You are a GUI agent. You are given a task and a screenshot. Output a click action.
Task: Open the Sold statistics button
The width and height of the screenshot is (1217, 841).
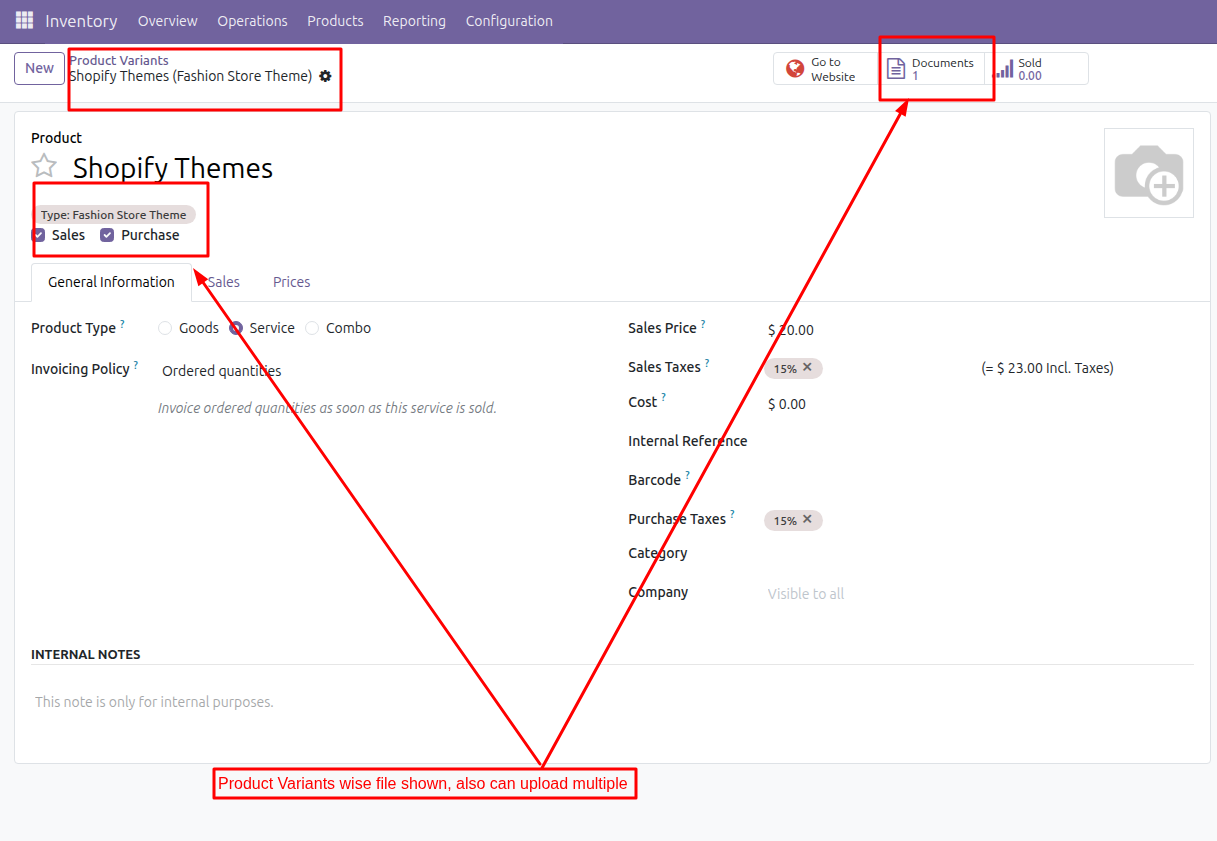click(1036, 69)
